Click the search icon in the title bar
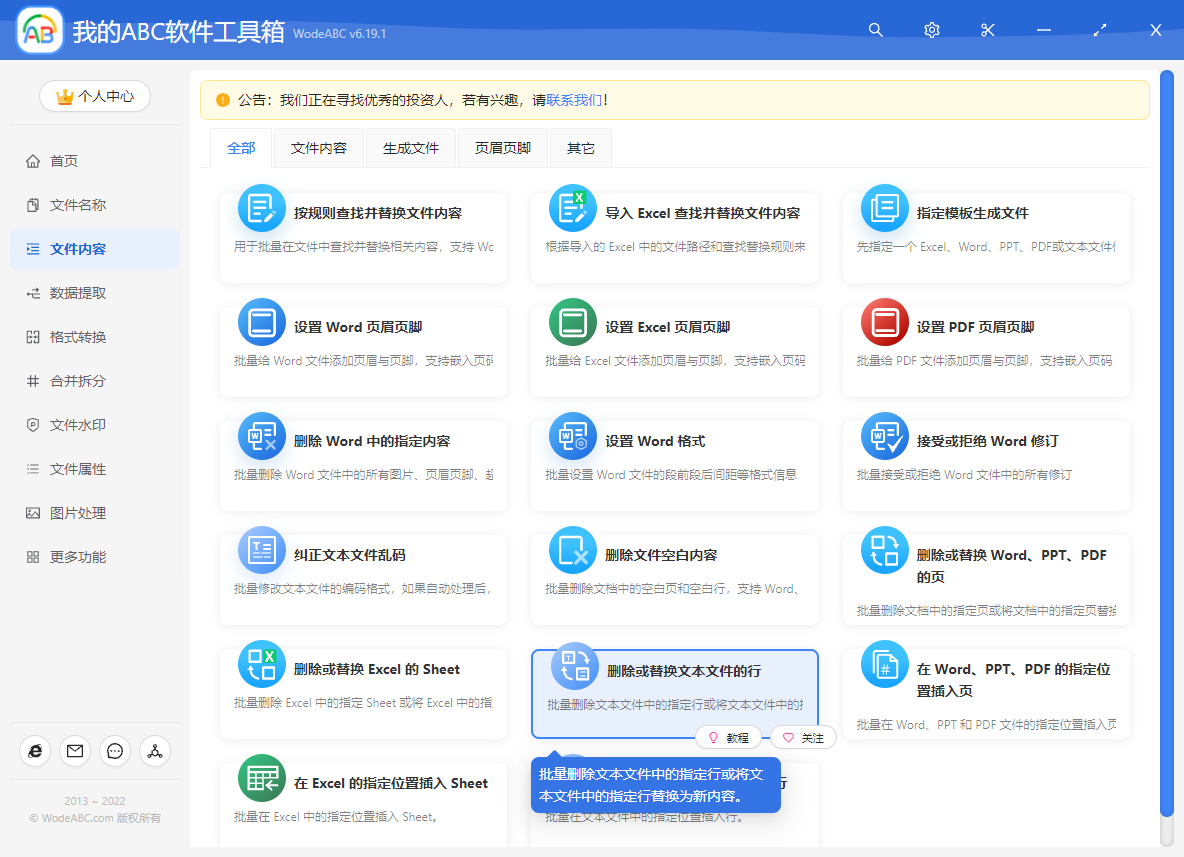 tap(875, 30)
